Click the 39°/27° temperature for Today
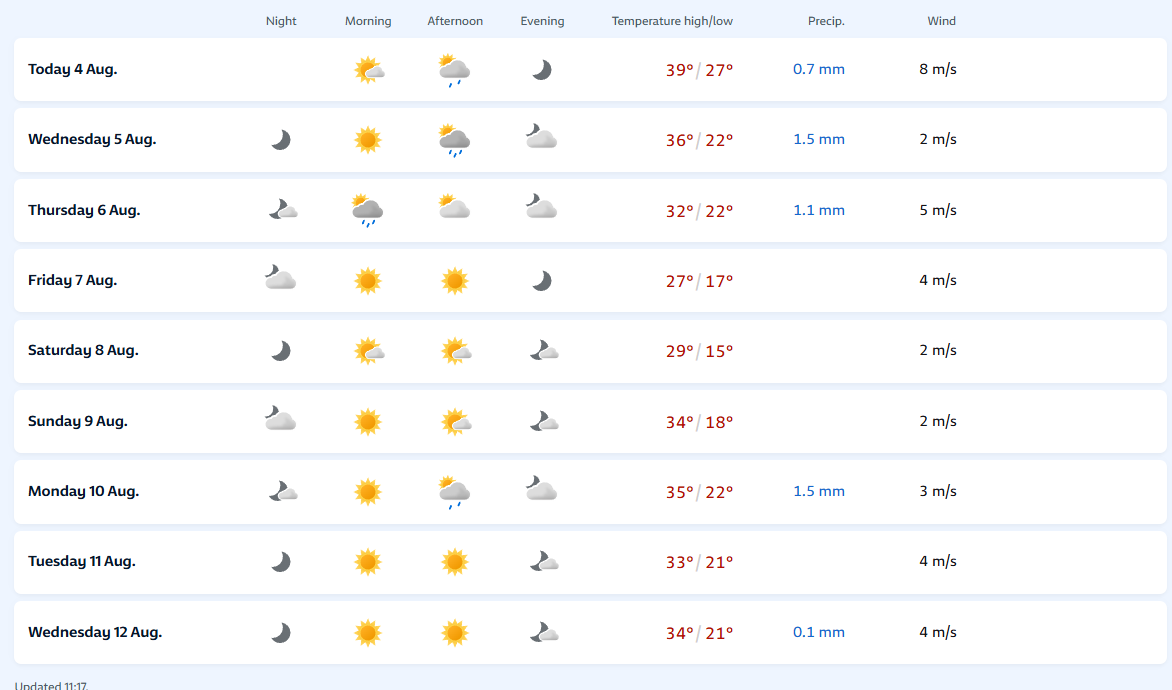 pos(699,70)
